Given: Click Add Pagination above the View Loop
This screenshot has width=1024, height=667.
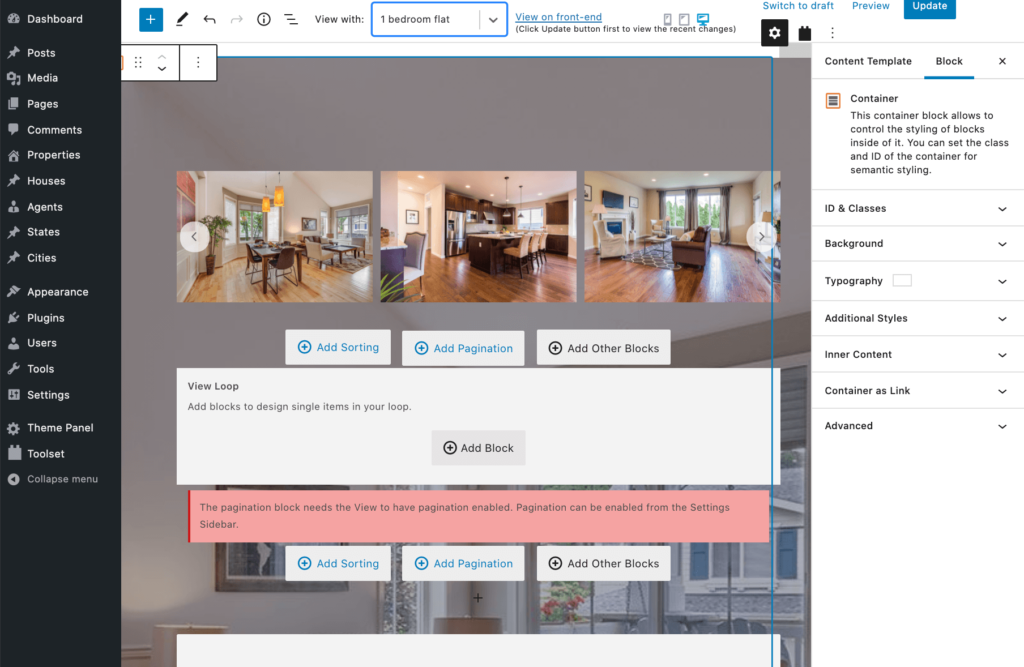Looking at the screenshot, I should click(x=463, y=348).
